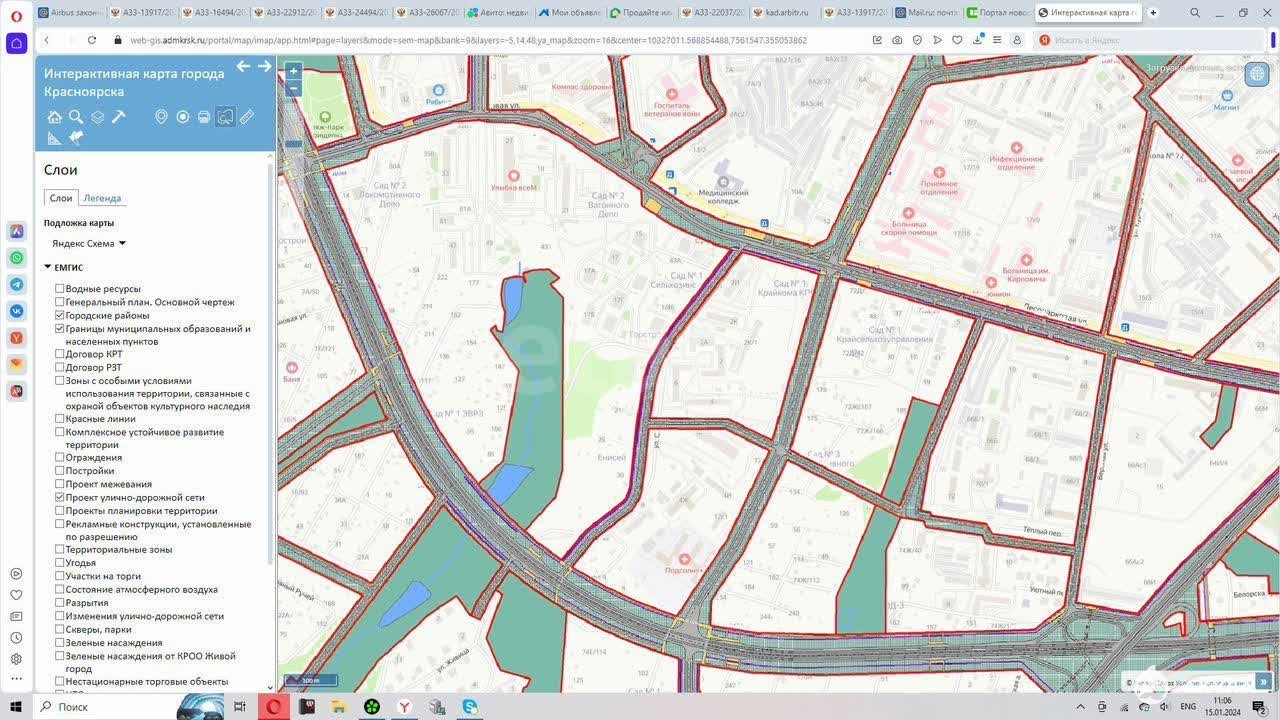The width and height of the screenshot is (1280, 720).
Task: Uncheck the Городские районы layer
Action: (60, 316)
